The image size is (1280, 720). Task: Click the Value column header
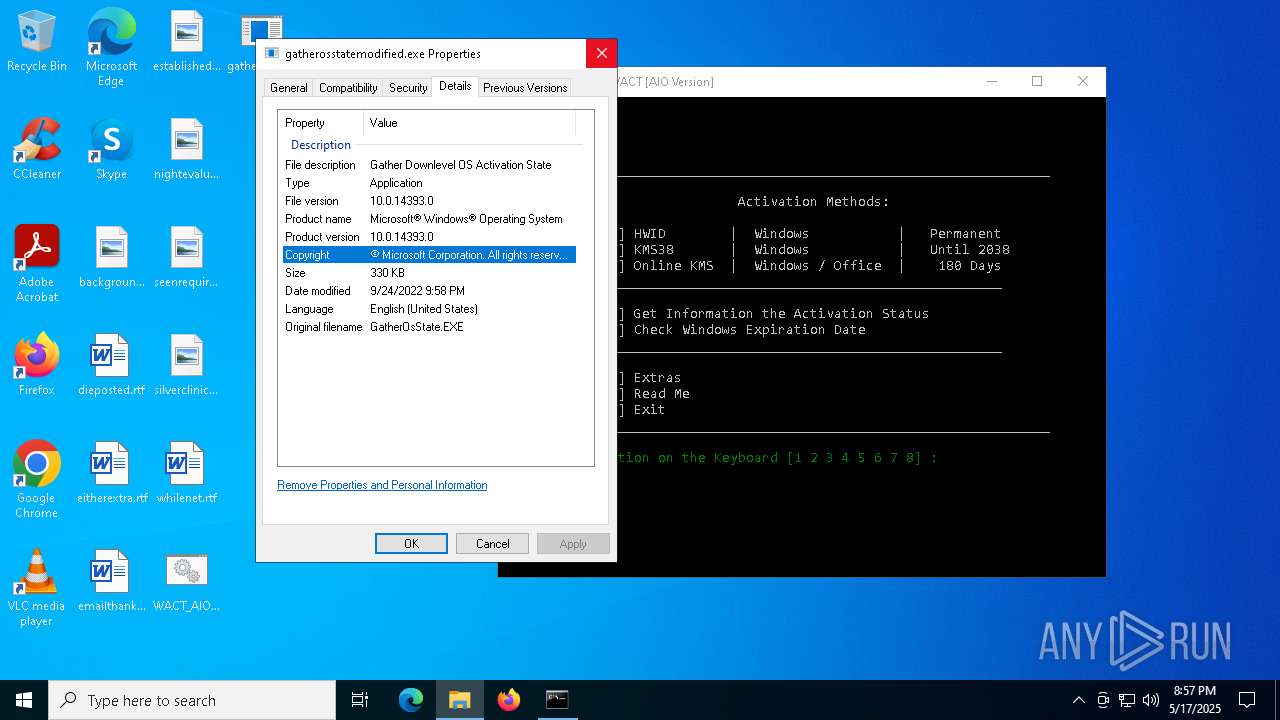469,123
